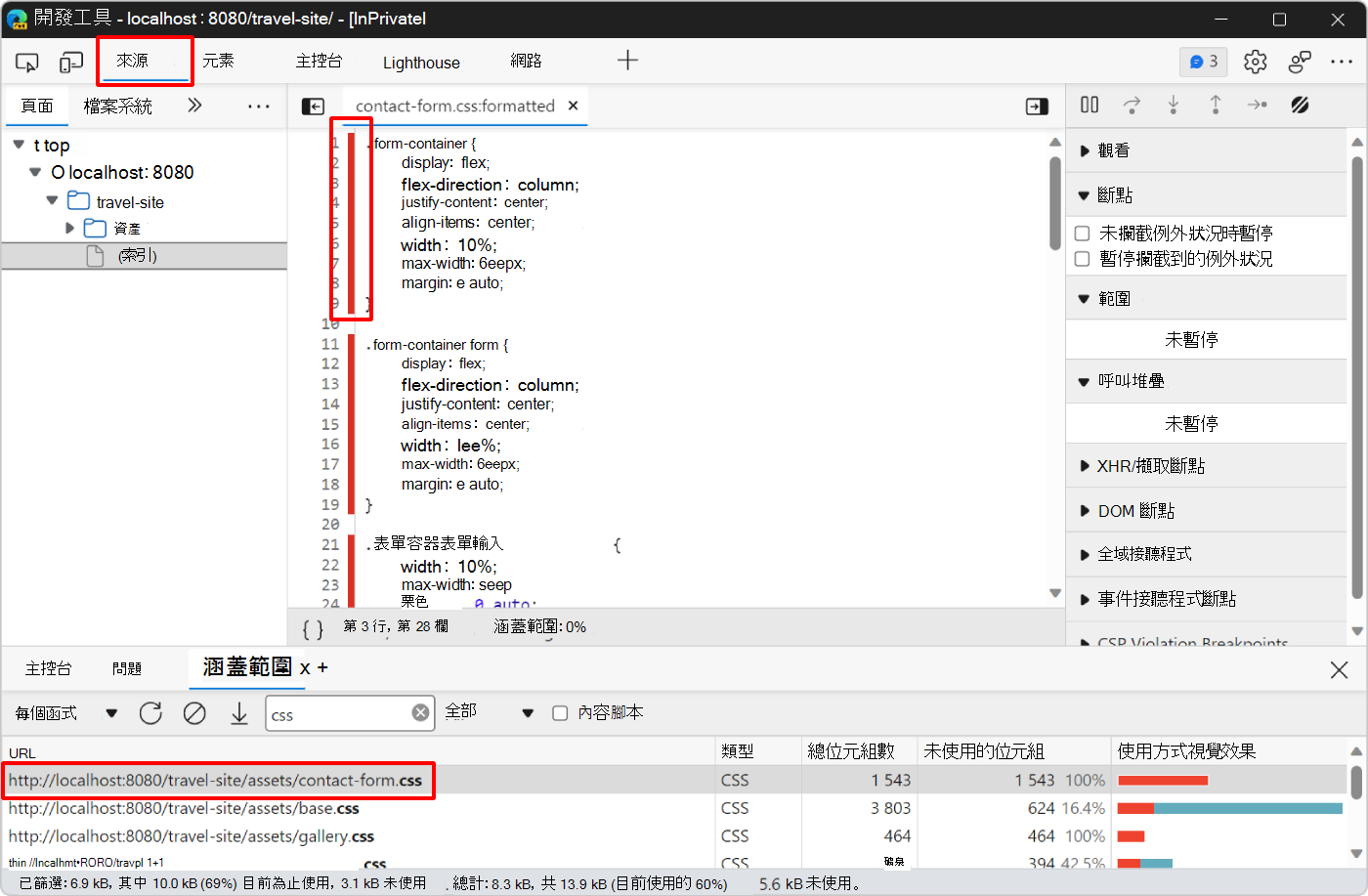Switch to the Lighthouse tab
The width and height of the screenshot is (1368, 896).
421,62
